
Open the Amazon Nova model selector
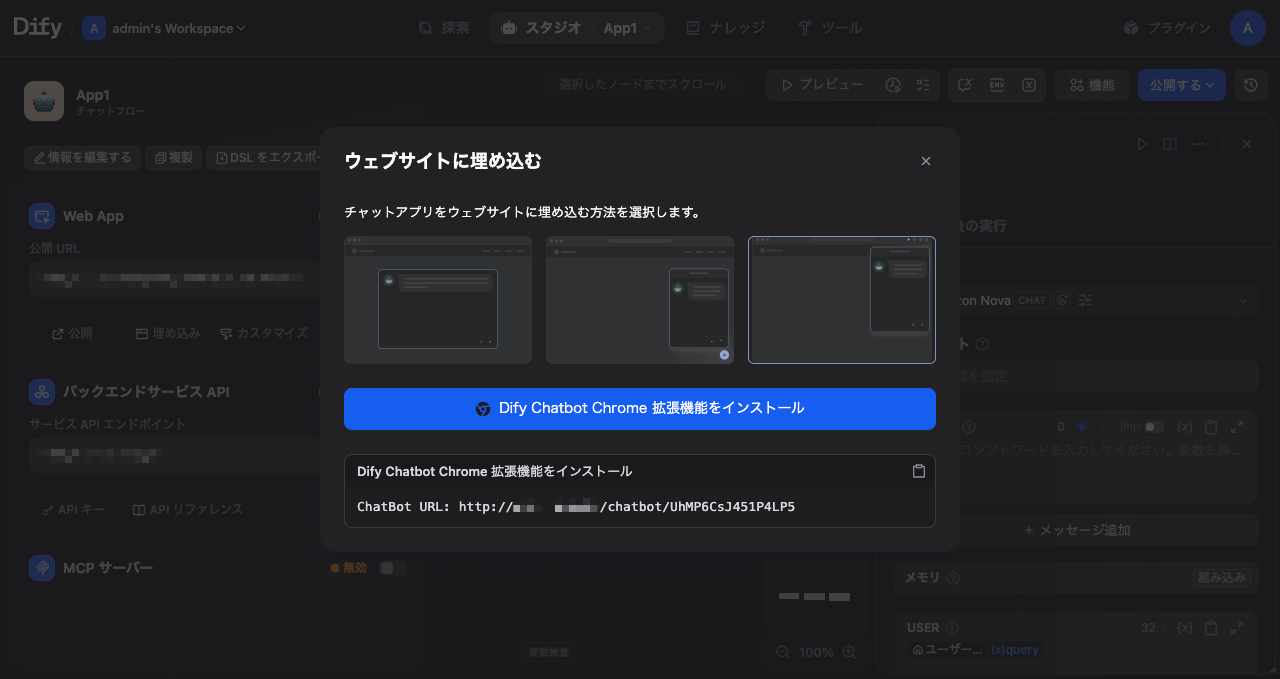pos(1000,299)
